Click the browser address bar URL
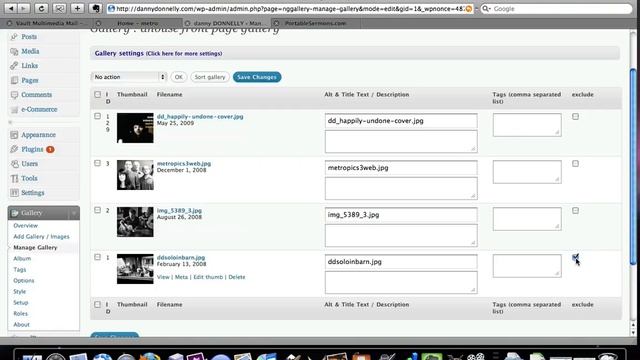The image size is (640, 360). click(x=289, y=9)
